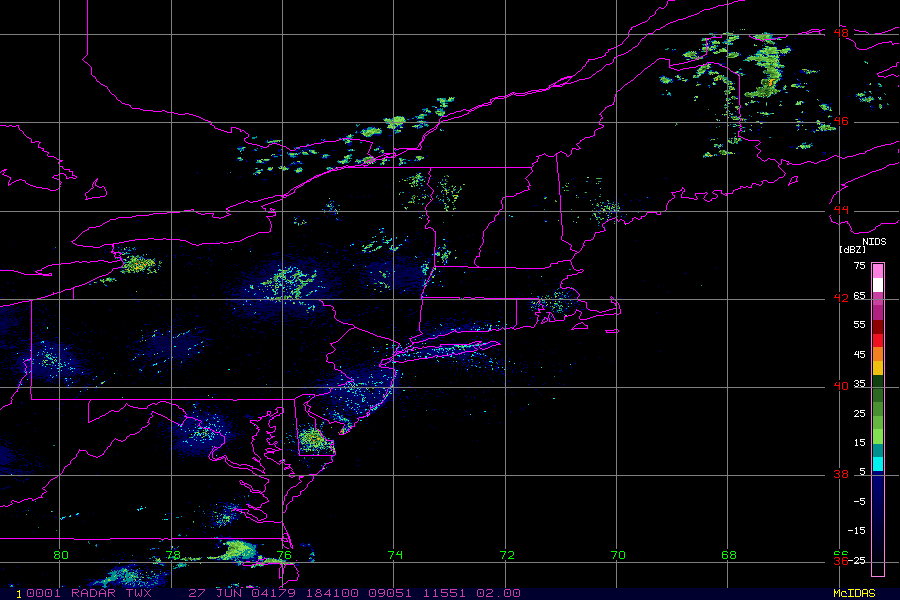Click the green longitude label 72

pyautogui.click(x=507, y=555)
